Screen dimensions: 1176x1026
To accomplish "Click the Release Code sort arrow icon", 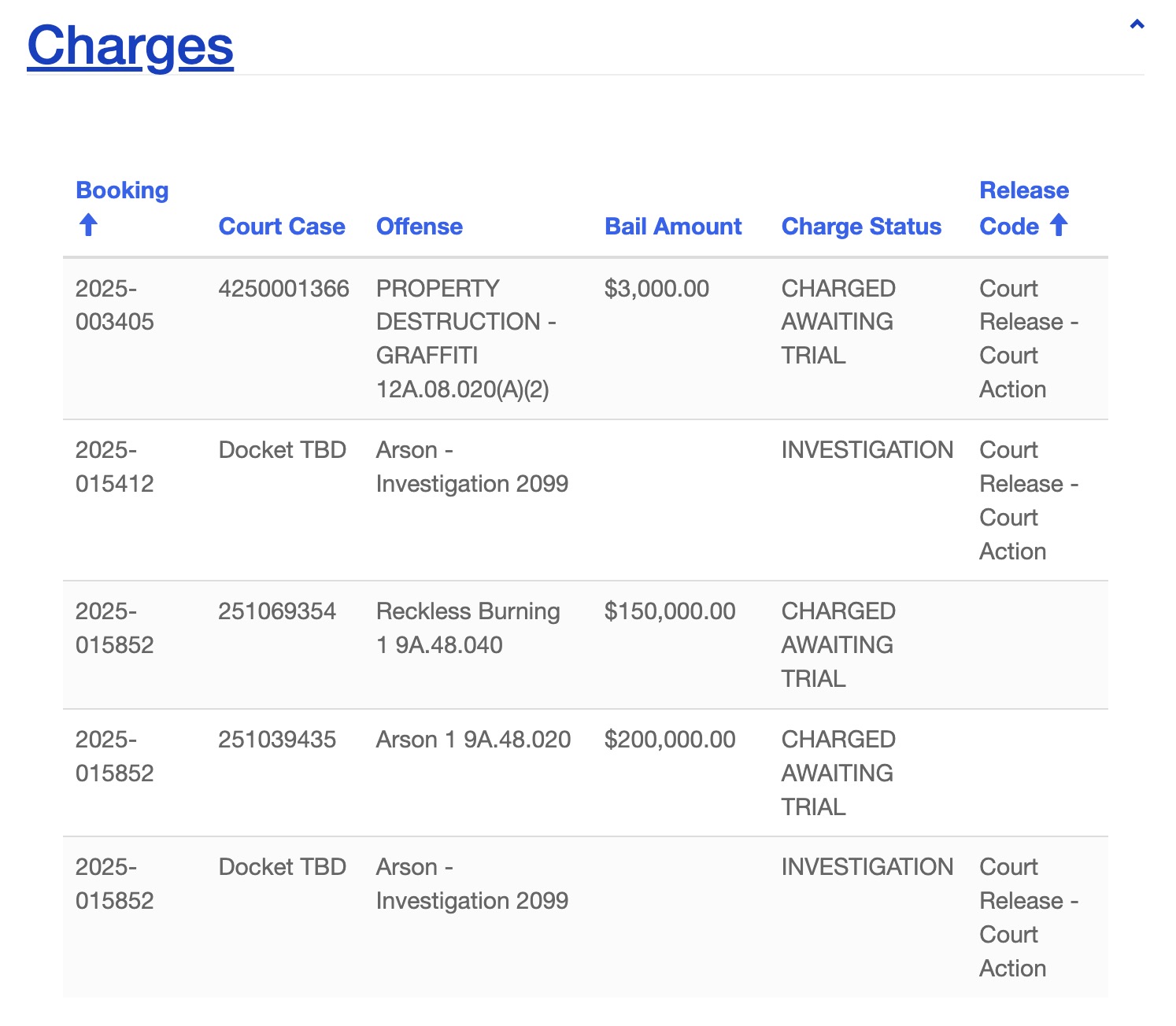I will (x=1059, y=225).
